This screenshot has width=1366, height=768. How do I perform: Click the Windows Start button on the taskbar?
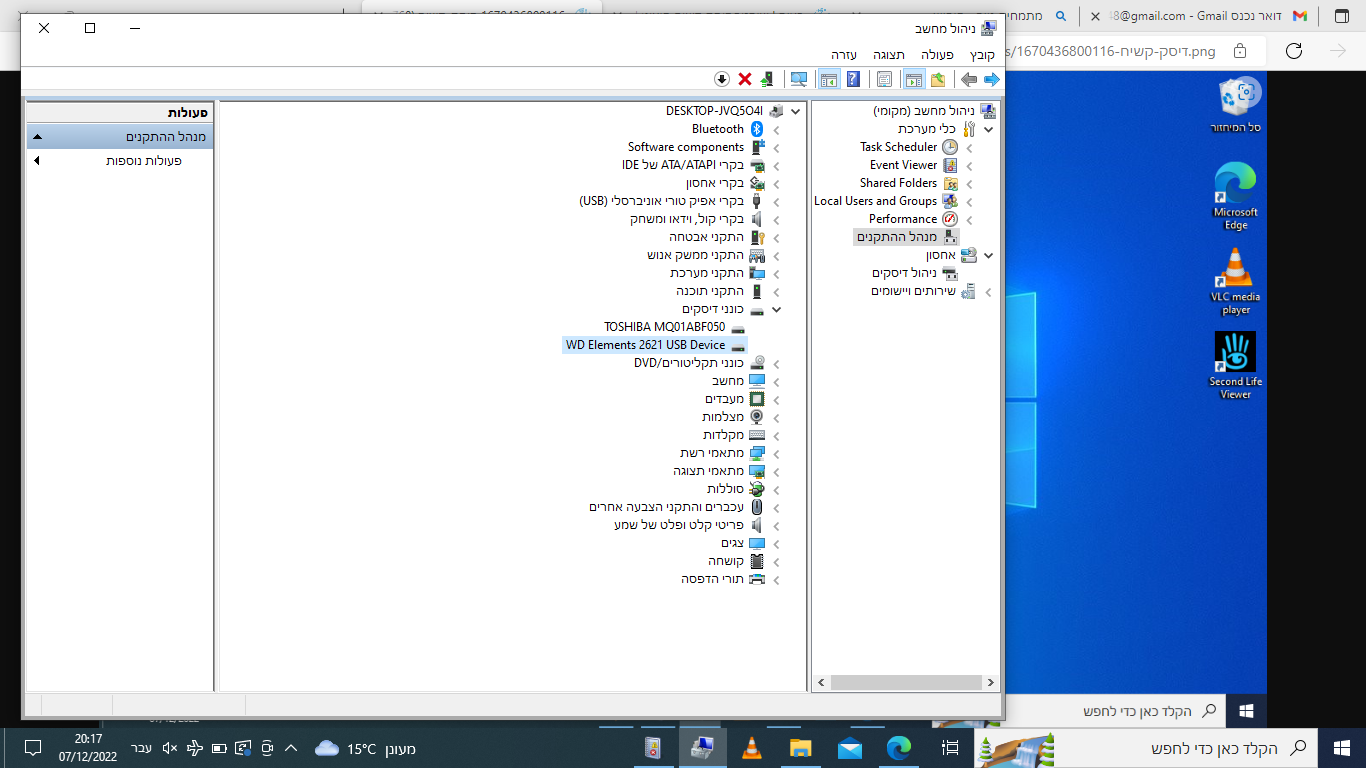coord(1342,748)
